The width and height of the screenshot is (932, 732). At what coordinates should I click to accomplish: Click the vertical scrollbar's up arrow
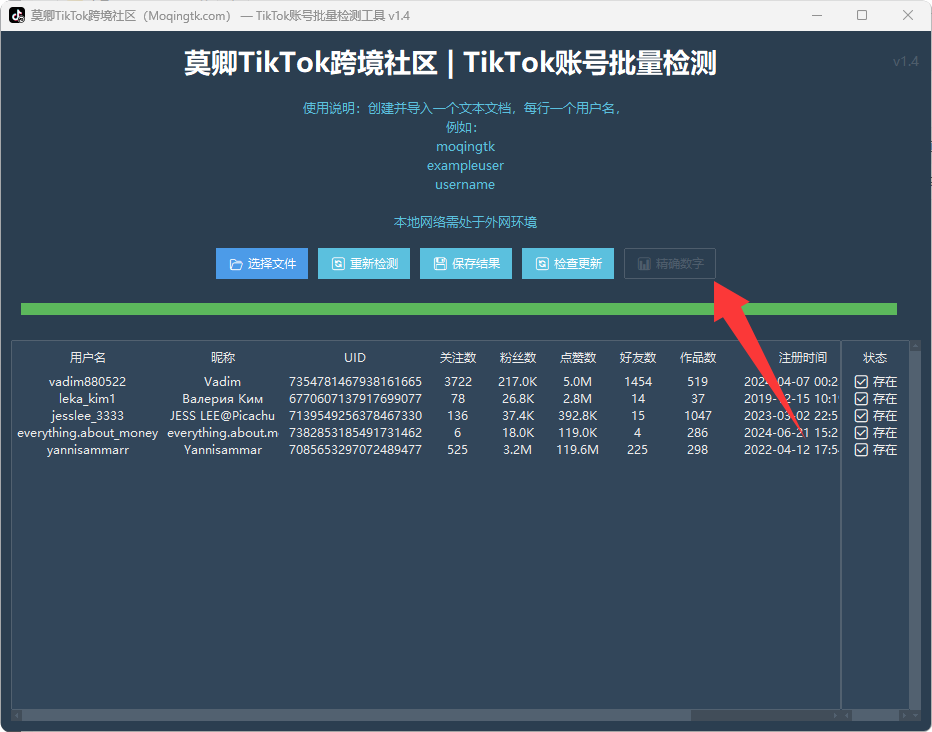[914, 346]
